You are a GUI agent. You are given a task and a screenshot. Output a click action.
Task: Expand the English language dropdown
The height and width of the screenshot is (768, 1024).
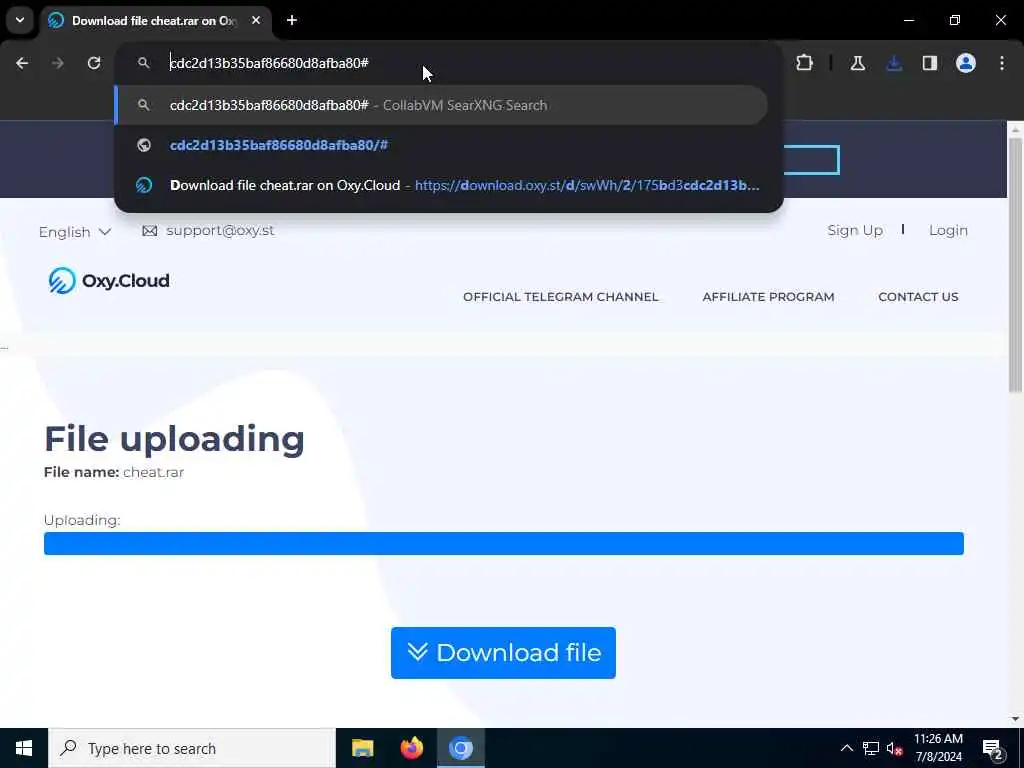pyautogui.click(x=75, y=232)
